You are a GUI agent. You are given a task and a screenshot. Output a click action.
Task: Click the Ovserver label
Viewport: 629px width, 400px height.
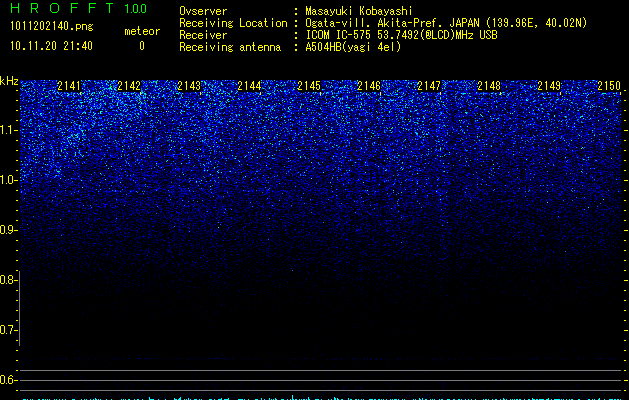click(203, 11)
